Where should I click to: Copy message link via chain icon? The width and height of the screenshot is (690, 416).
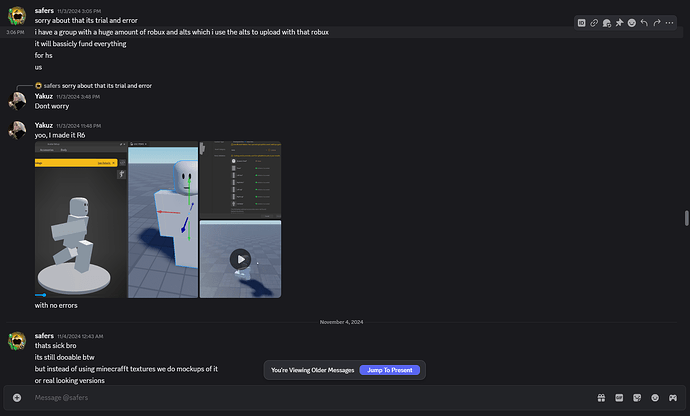click(x=594, y=23)
